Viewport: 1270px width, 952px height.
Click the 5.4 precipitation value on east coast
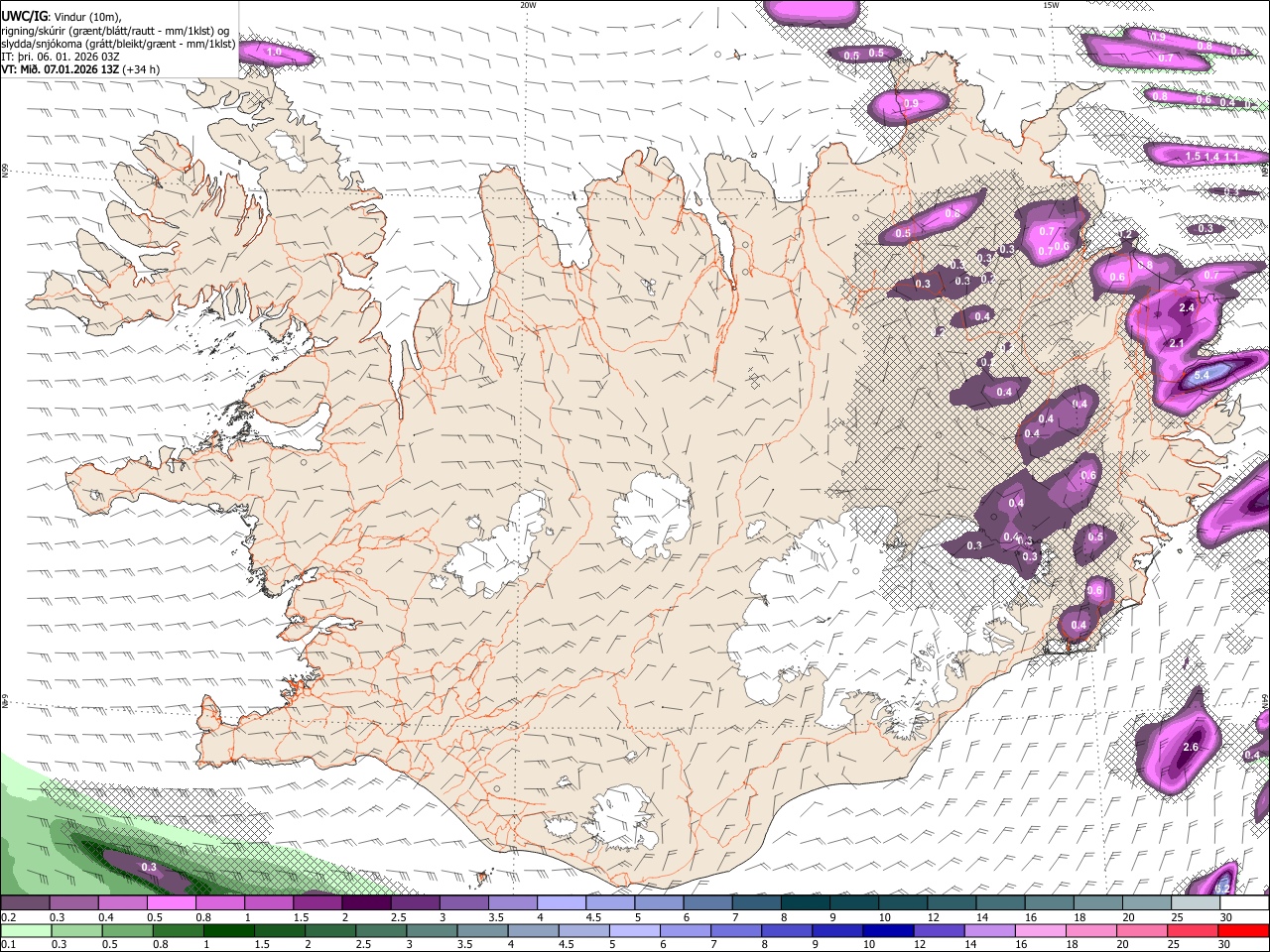click(x=1203, y=376)
